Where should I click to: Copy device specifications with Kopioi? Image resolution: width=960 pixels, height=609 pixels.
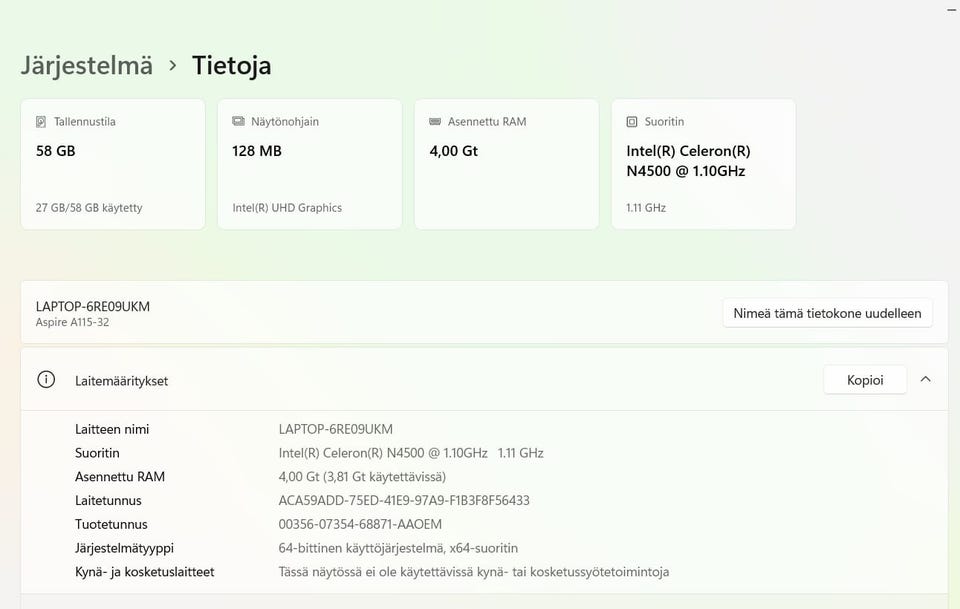pos(865,380)
